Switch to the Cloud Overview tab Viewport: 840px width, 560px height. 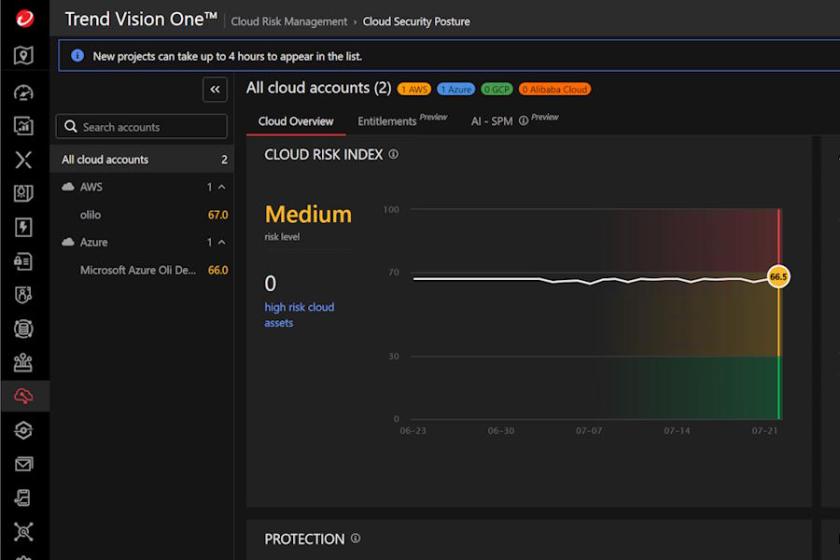click(296, 122)
